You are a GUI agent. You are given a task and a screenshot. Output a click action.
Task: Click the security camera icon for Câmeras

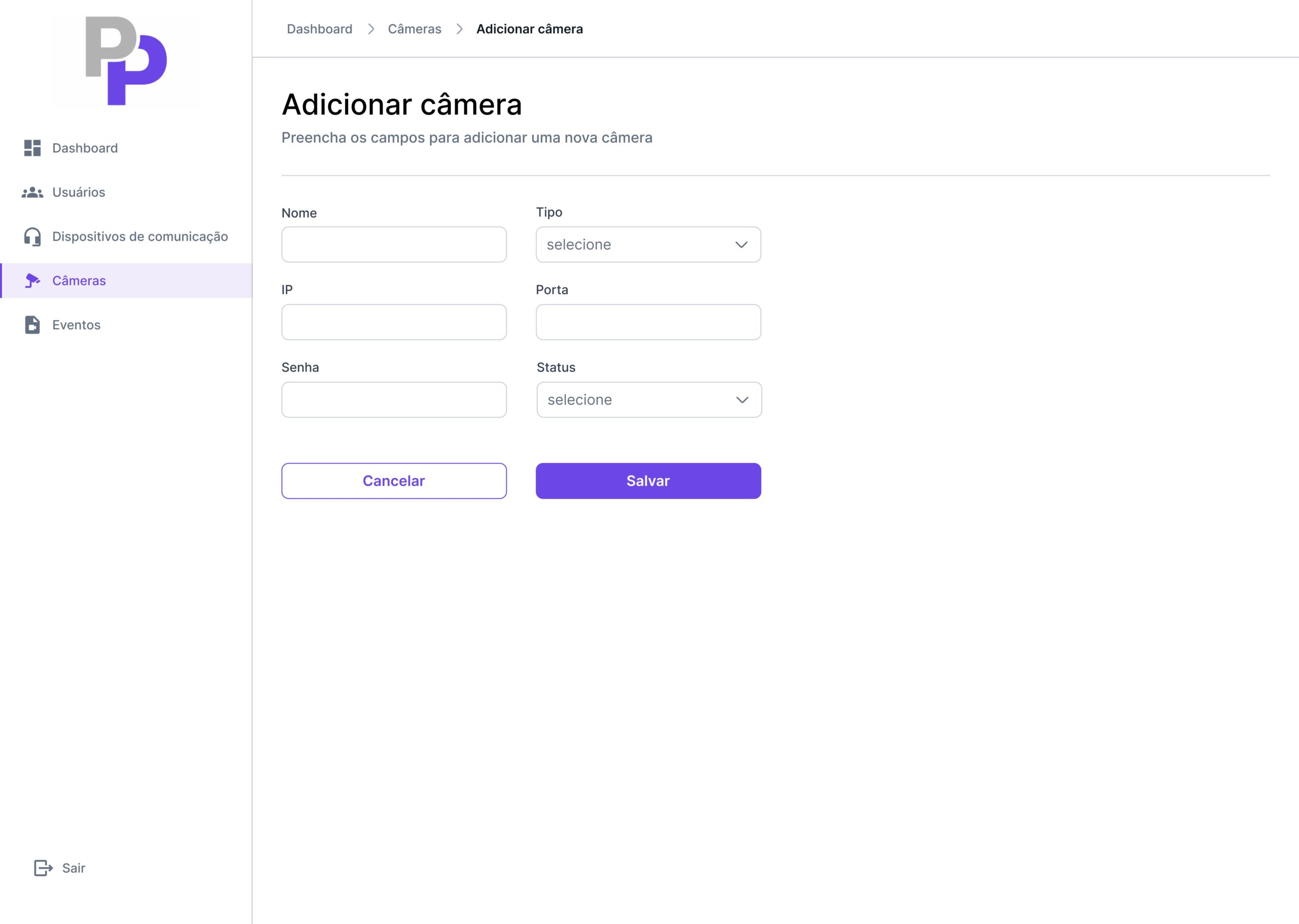pos(32,281)
